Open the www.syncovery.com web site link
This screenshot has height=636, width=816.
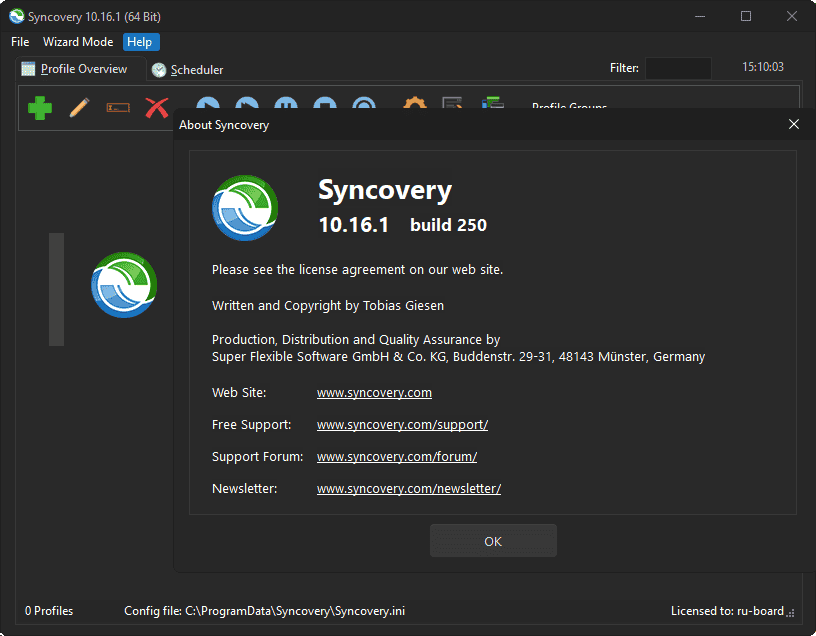pos(374,392)
